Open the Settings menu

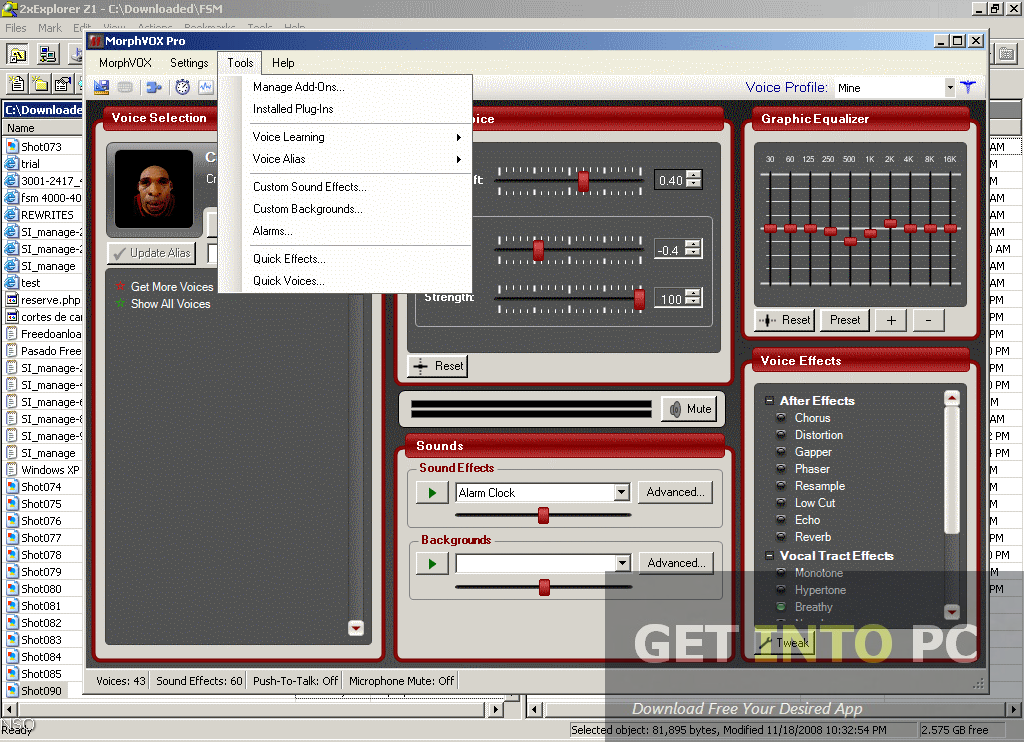point(189,63)
